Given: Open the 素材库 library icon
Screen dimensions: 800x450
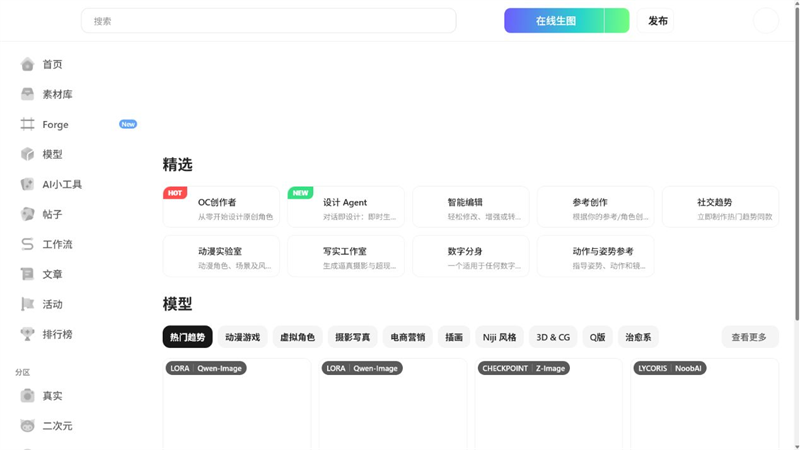Looking at the screenshot, I should coord(28,94).
